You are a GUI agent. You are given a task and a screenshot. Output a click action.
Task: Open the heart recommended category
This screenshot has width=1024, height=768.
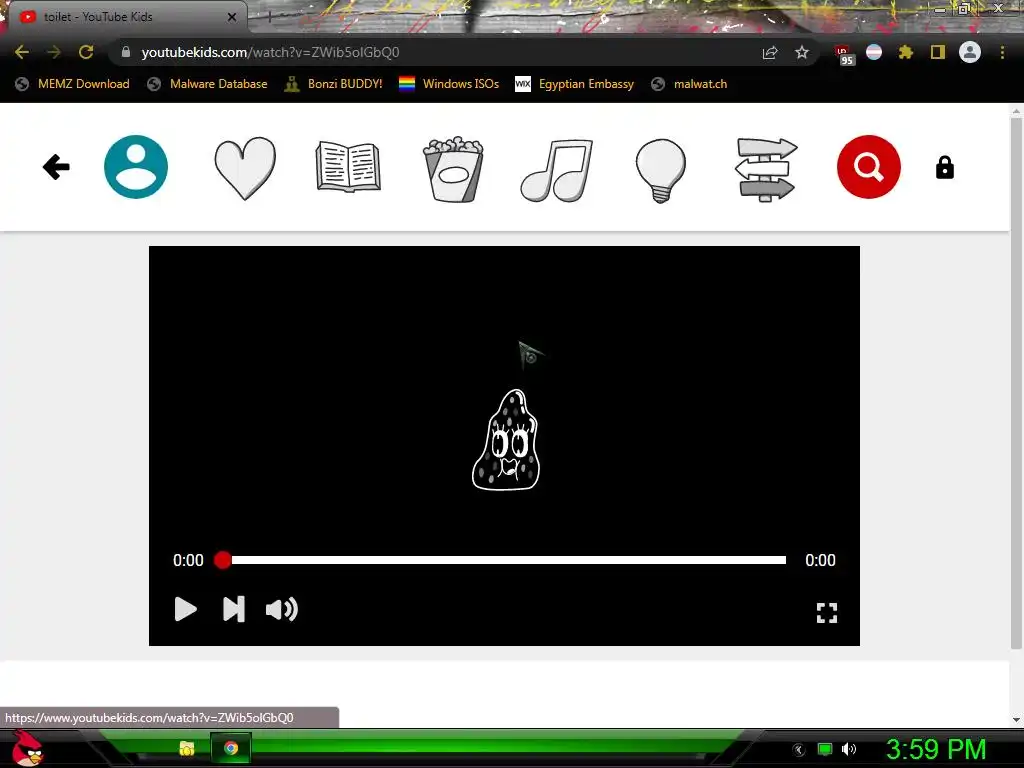pos(245,168)
